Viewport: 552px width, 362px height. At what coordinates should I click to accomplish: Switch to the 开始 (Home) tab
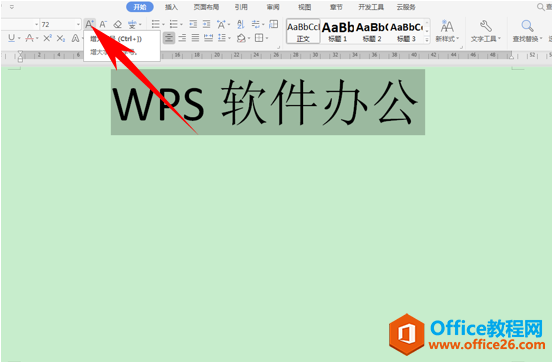(140, 7)
